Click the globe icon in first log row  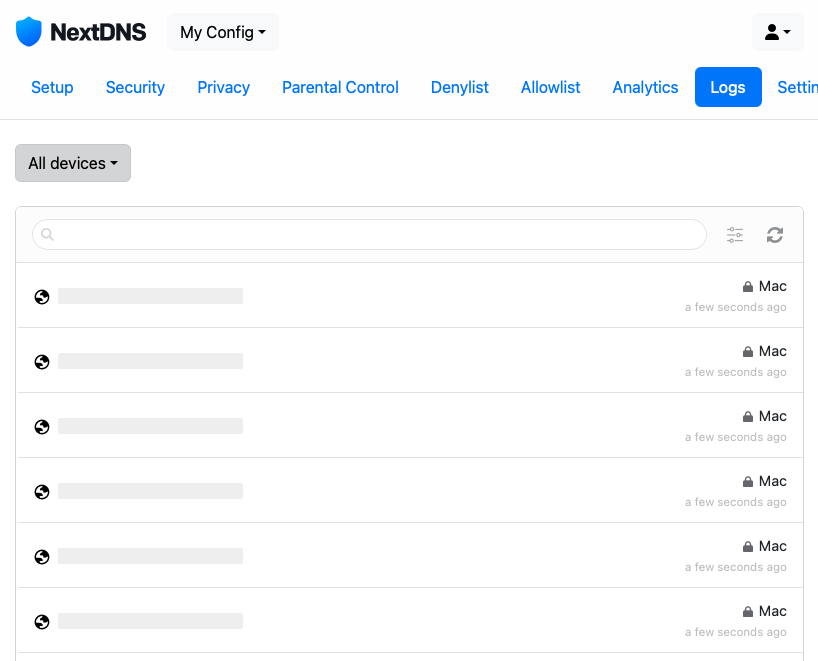pos(42,296)
